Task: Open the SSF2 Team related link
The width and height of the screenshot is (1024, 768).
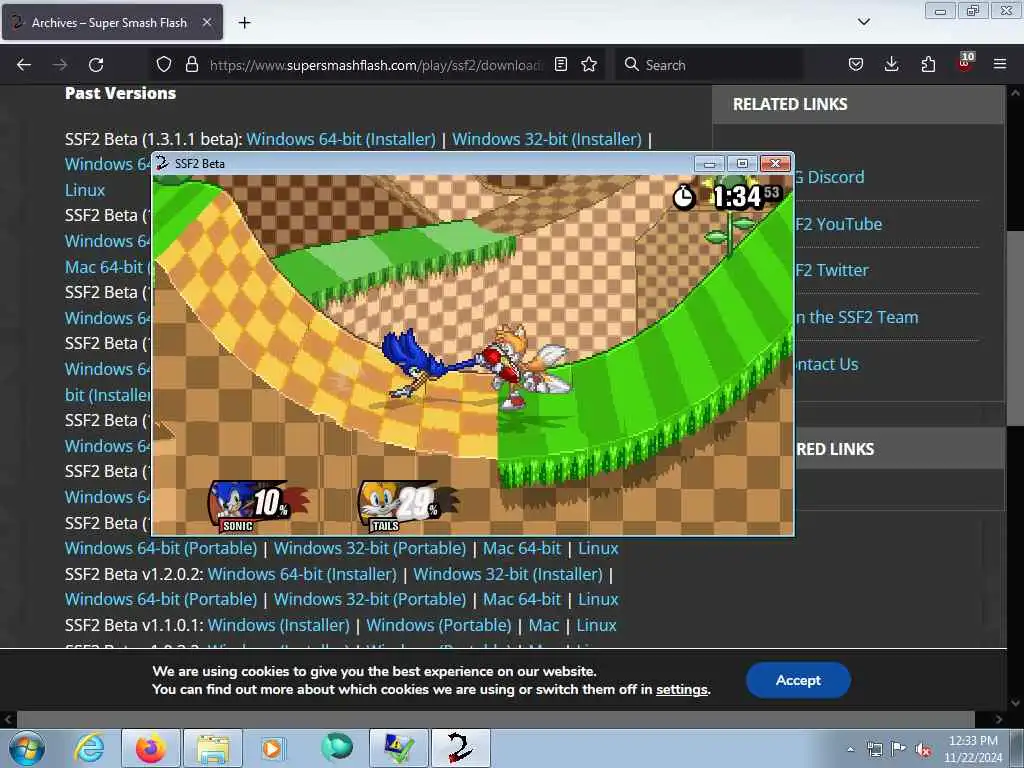Action: 857,317
